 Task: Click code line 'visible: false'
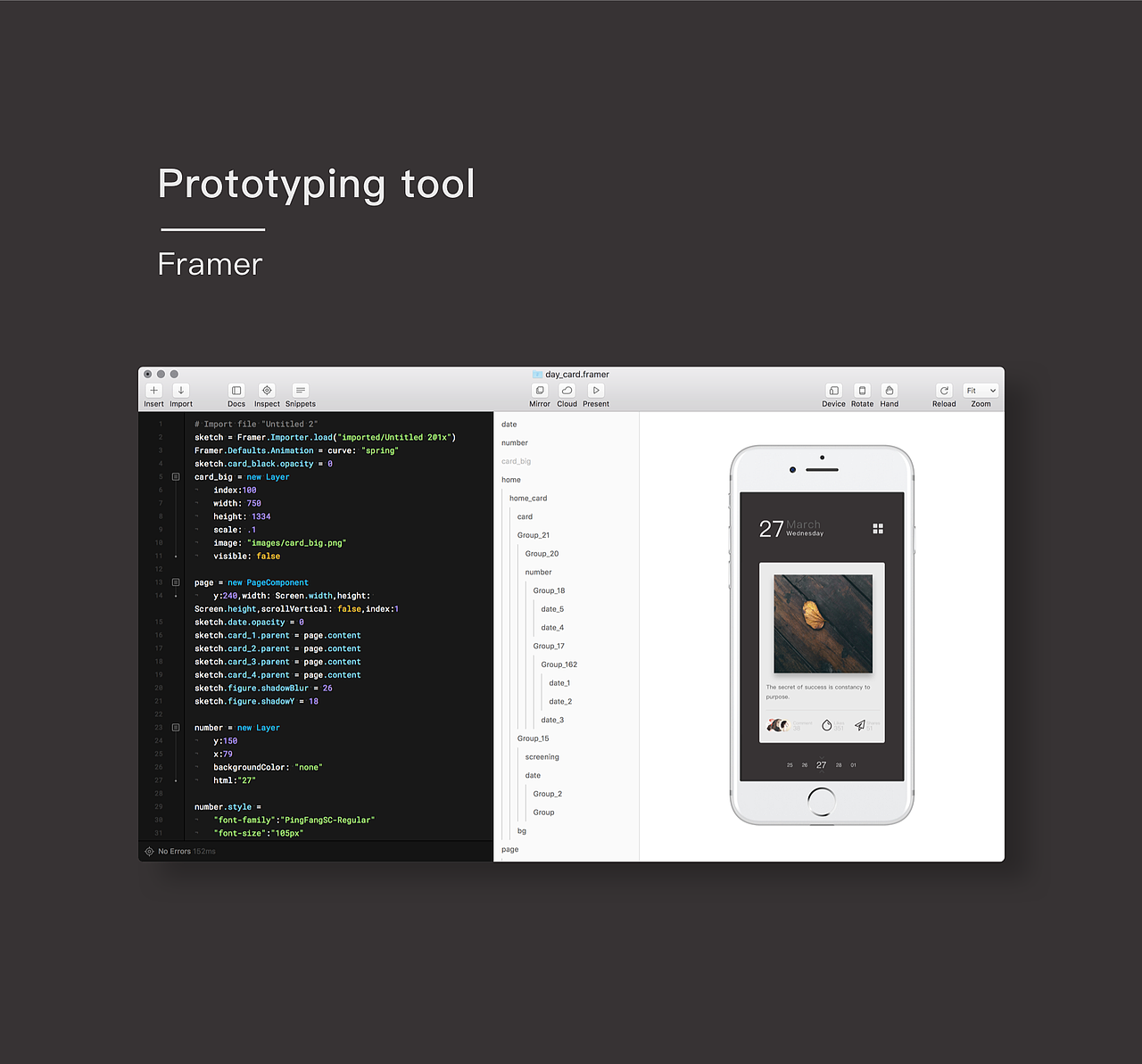point(246,557)
